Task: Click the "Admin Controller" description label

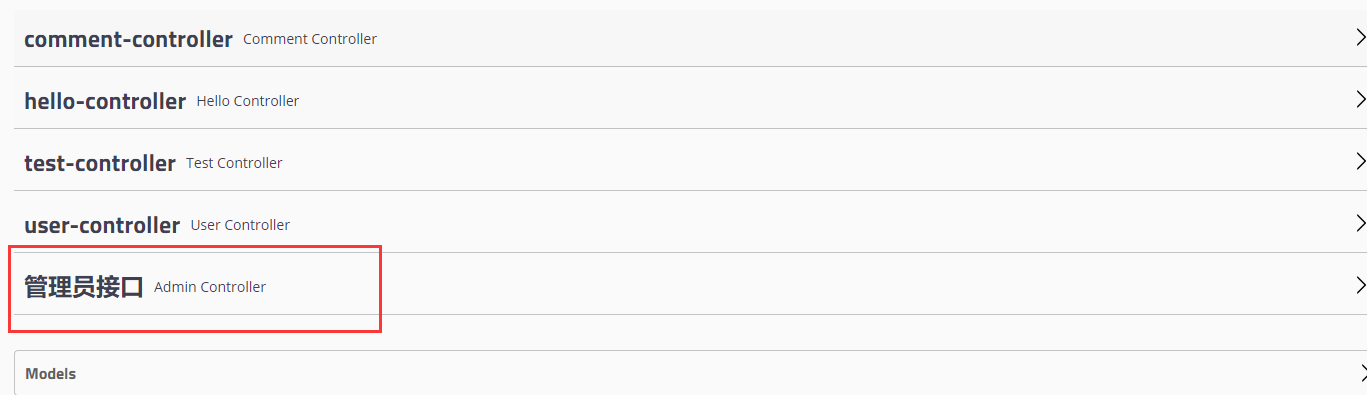Action: click(x=210, y=287)
